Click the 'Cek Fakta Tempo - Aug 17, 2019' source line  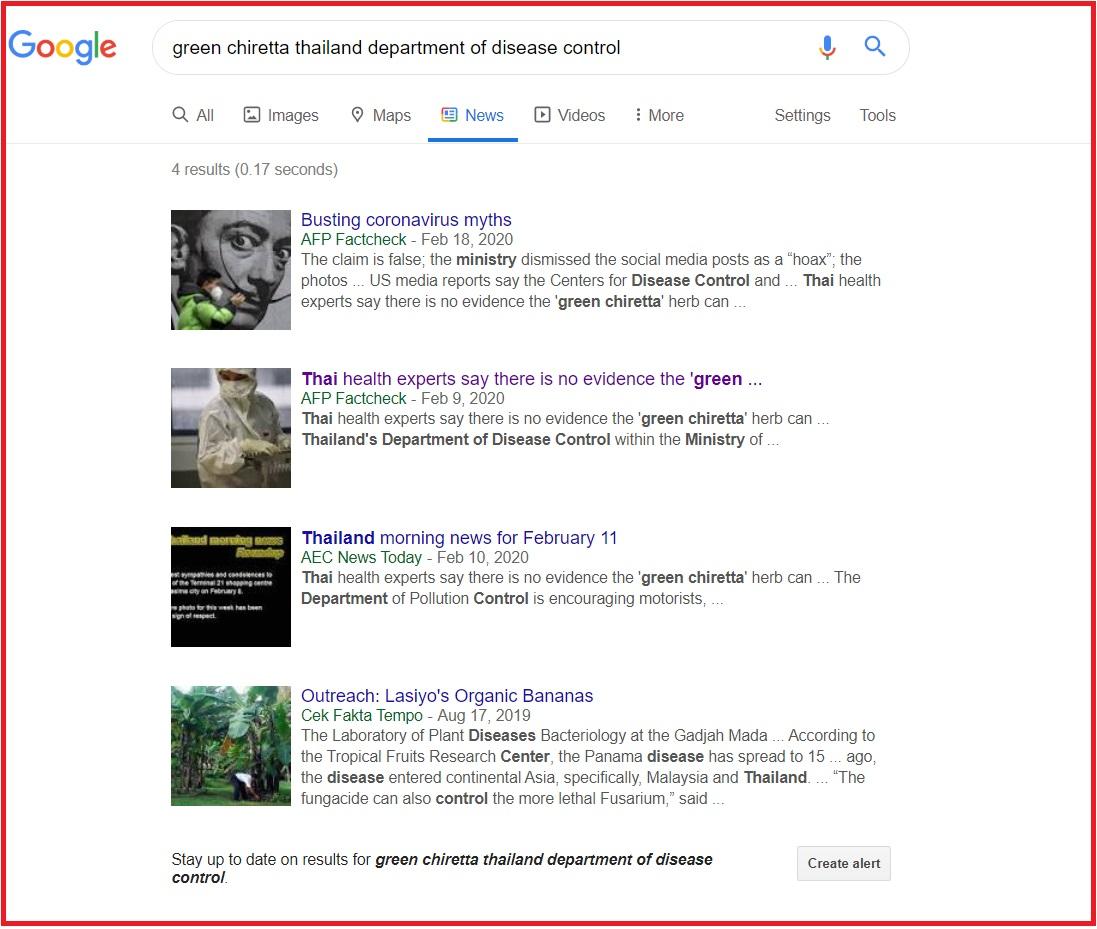[x=416, y=716]
